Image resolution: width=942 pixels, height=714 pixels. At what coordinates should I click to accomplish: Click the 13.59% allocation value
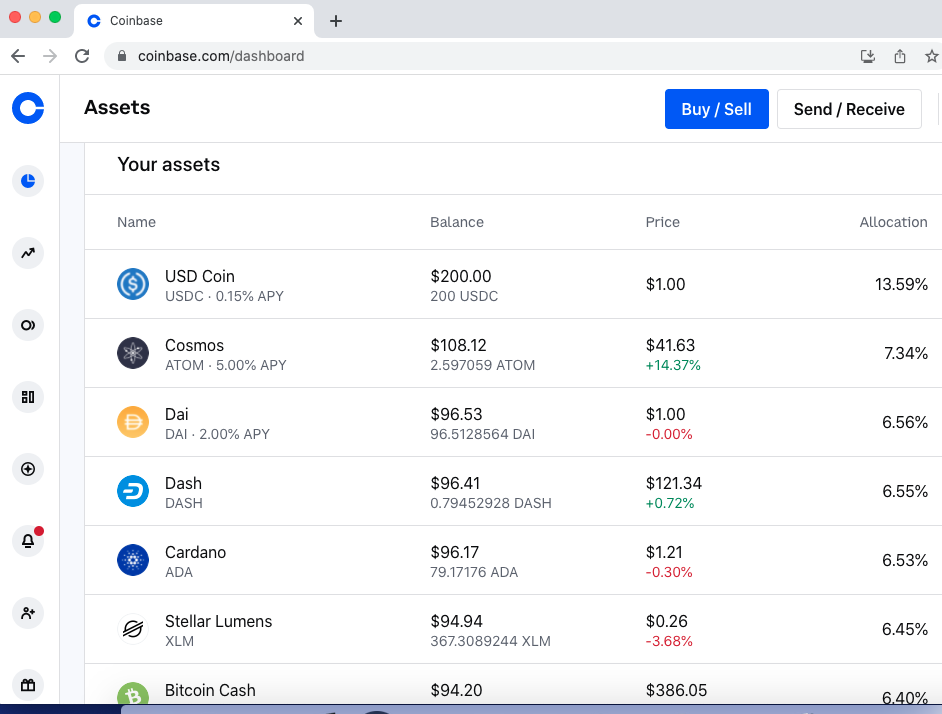tap(901, 284)
